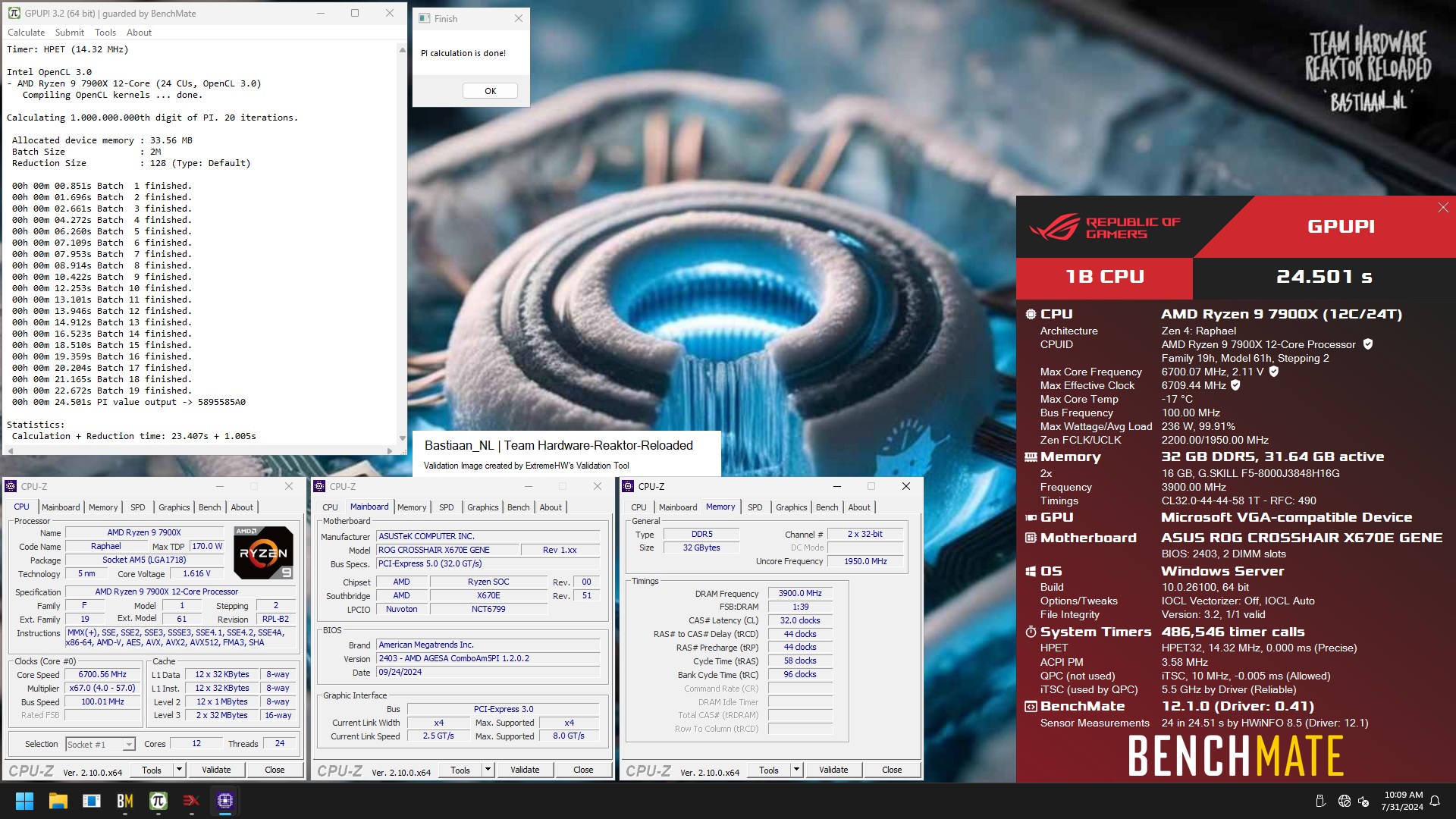Click Memory section icon in BenchMate panel
This screenshot has height=819, width=1456.
1031,457
